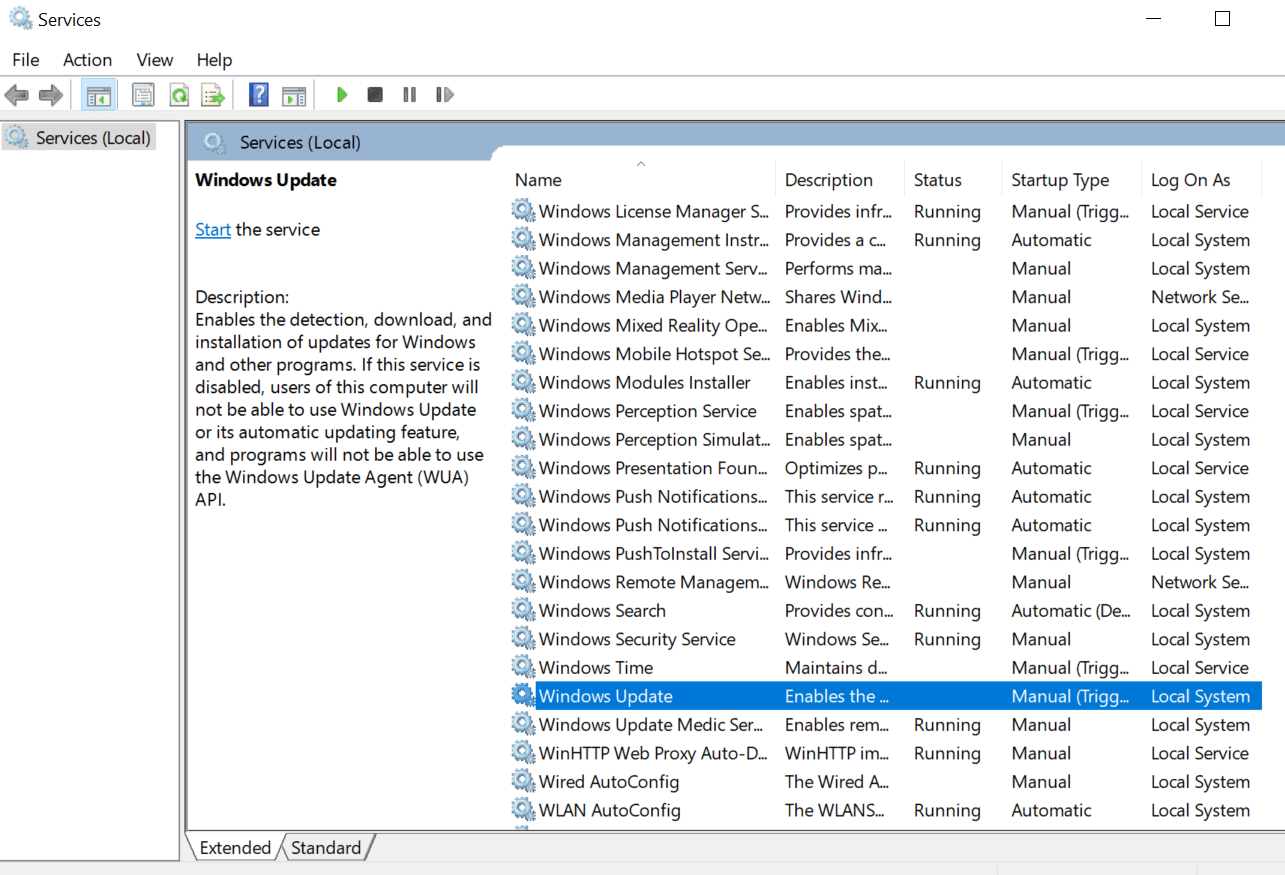
Task: Click the Stop Service toolbar button
Action: pos(375,95)
